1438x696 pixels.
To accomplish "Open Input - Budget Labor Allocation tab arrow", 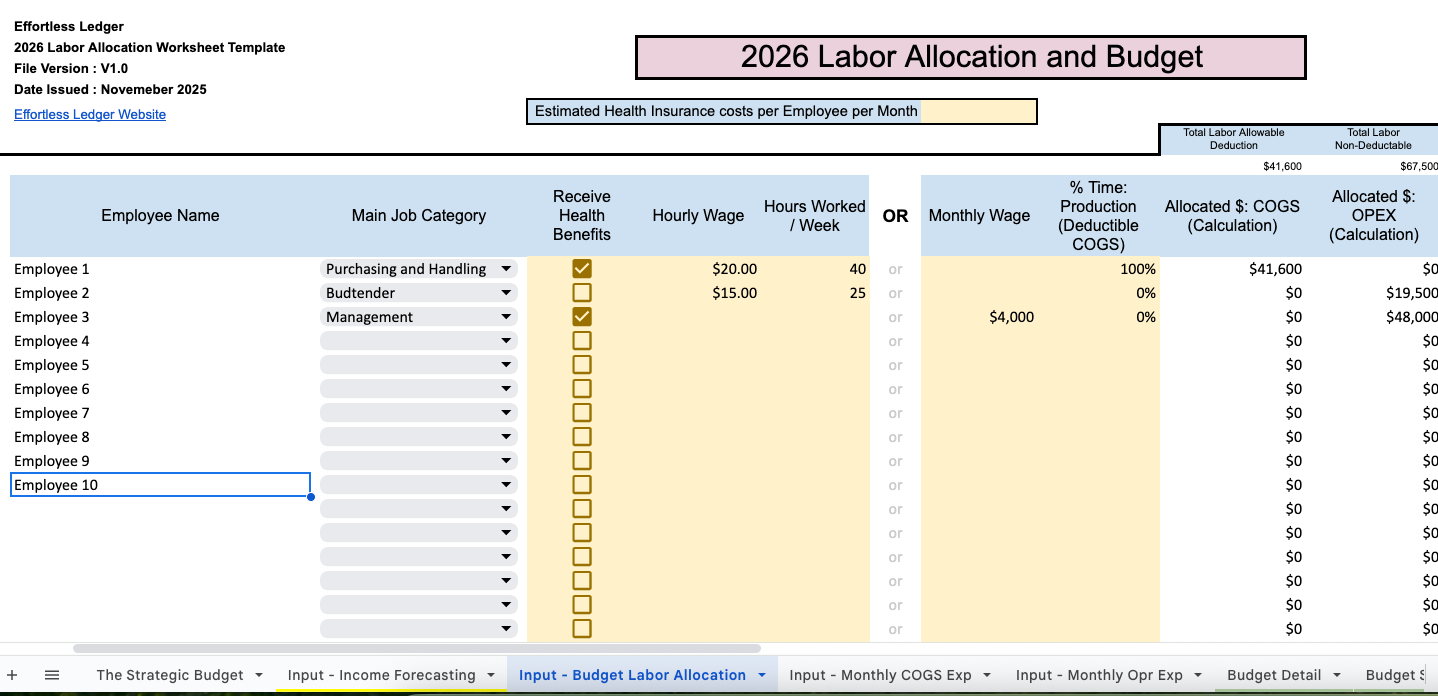I will pyautogui.click(x=762, y=675).
